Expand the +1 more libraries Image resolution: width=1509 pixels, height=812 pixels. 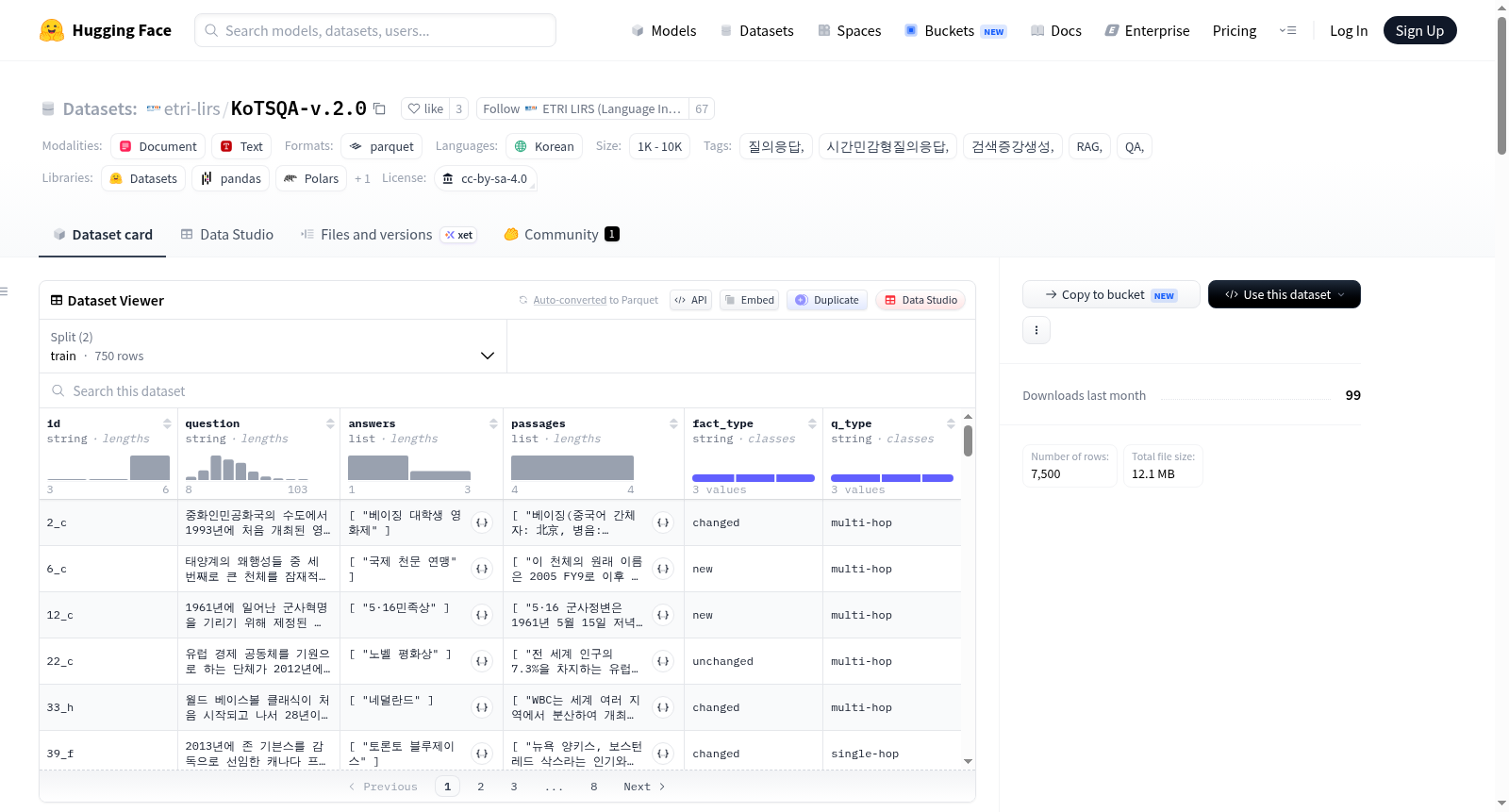click(362, 178)
